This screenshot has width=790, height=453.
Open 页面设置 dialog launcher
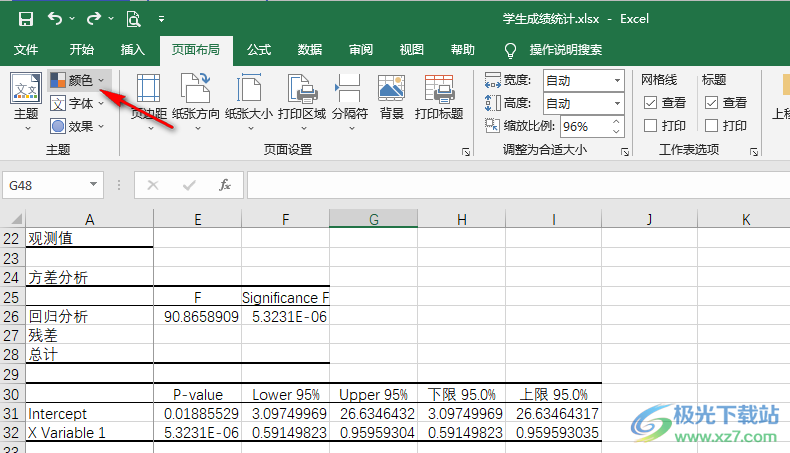pos(466,152)
